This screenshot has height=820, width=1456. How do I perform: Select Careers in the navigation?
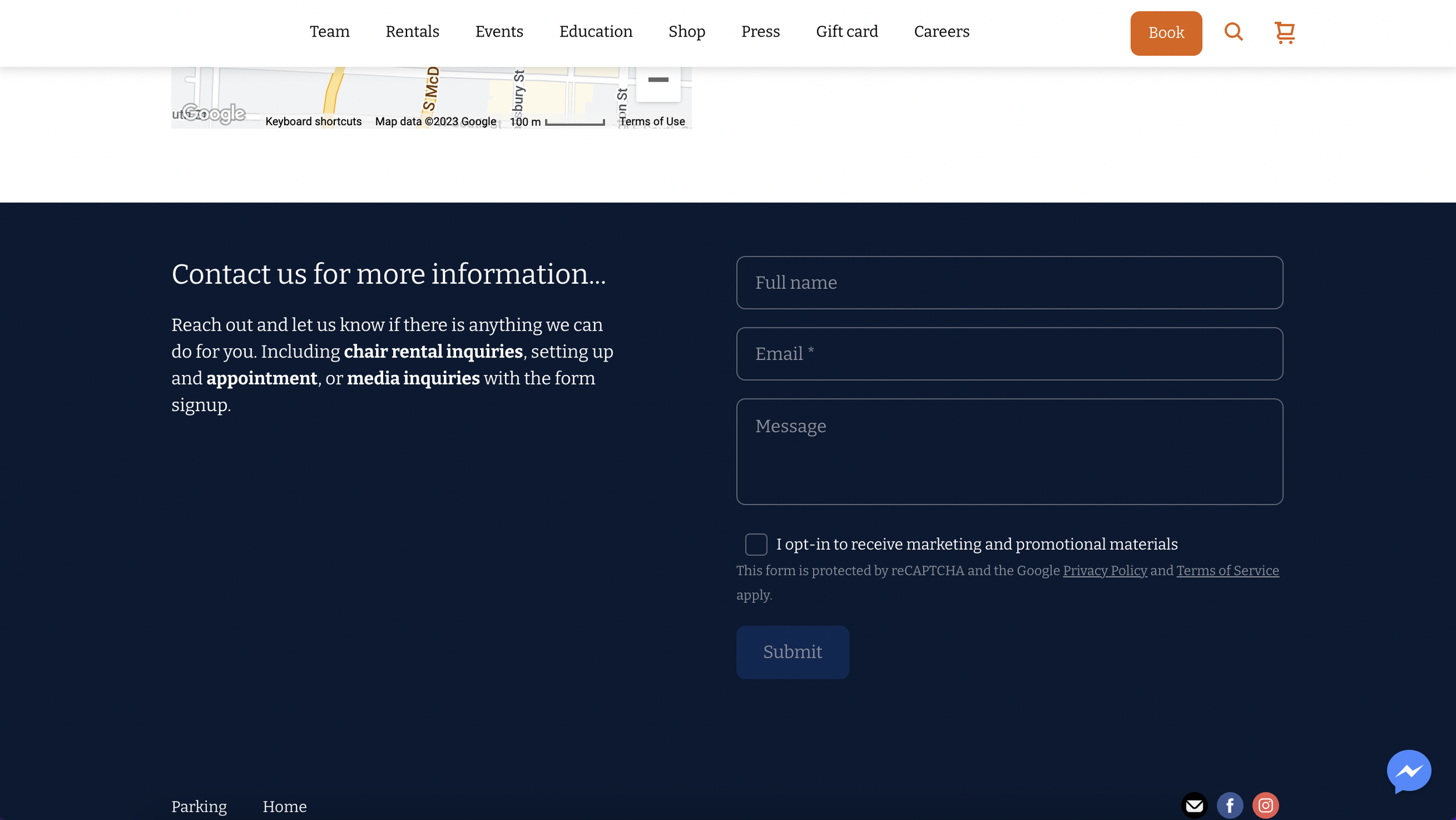(x=941, y=32)
